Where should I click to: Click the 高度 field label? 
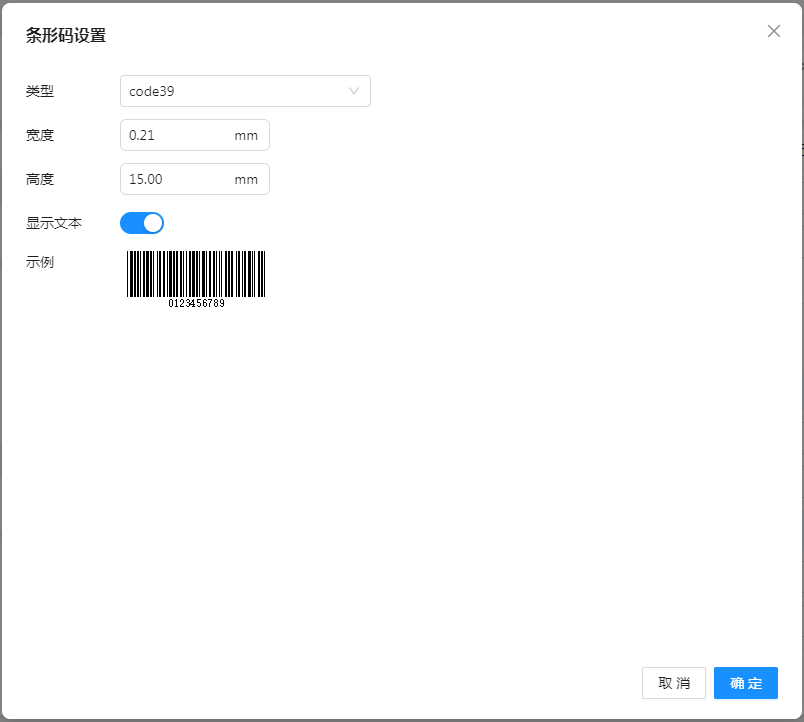(40, 179)
